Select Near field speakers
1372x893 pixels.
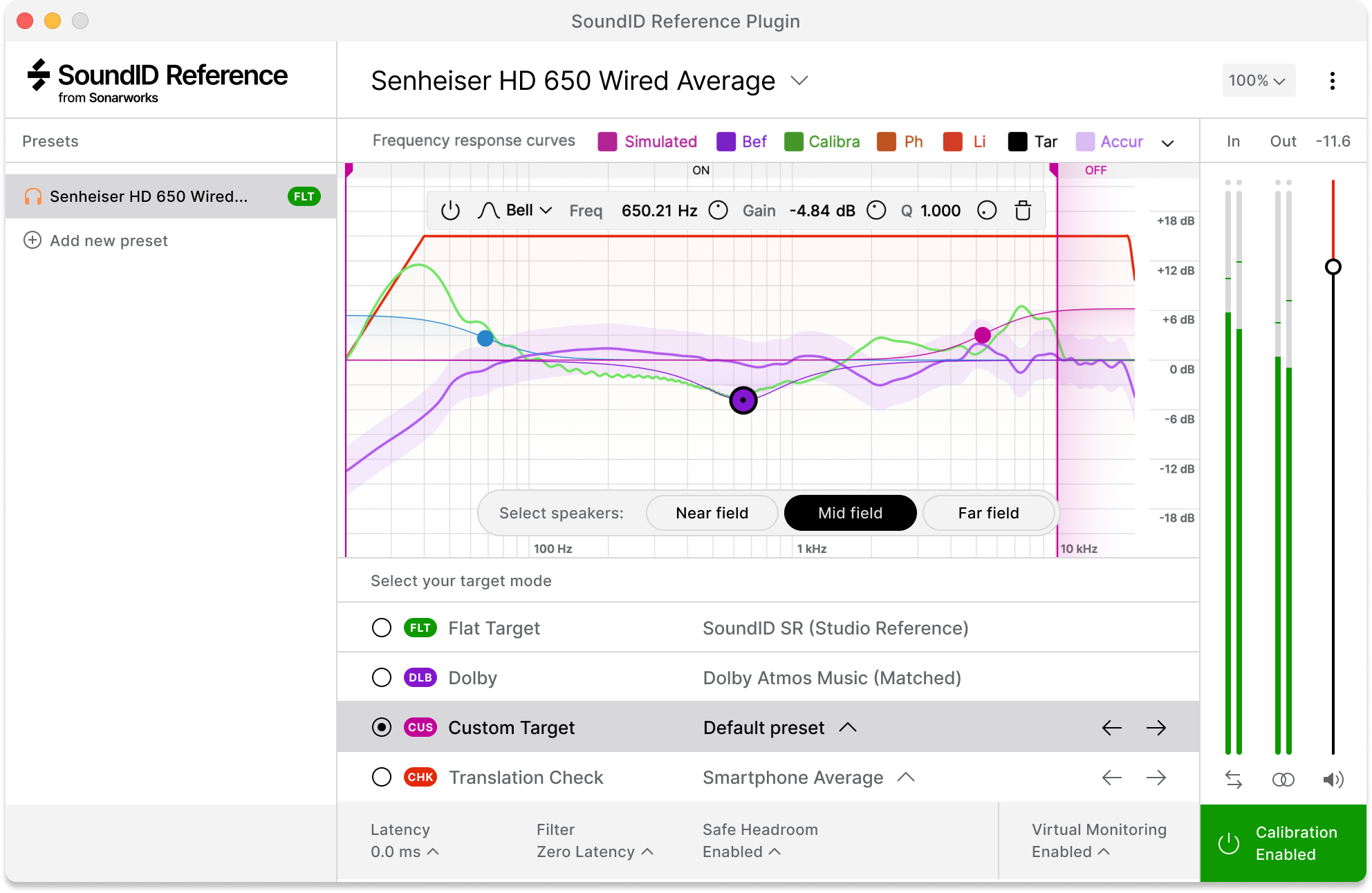(712, 513)
